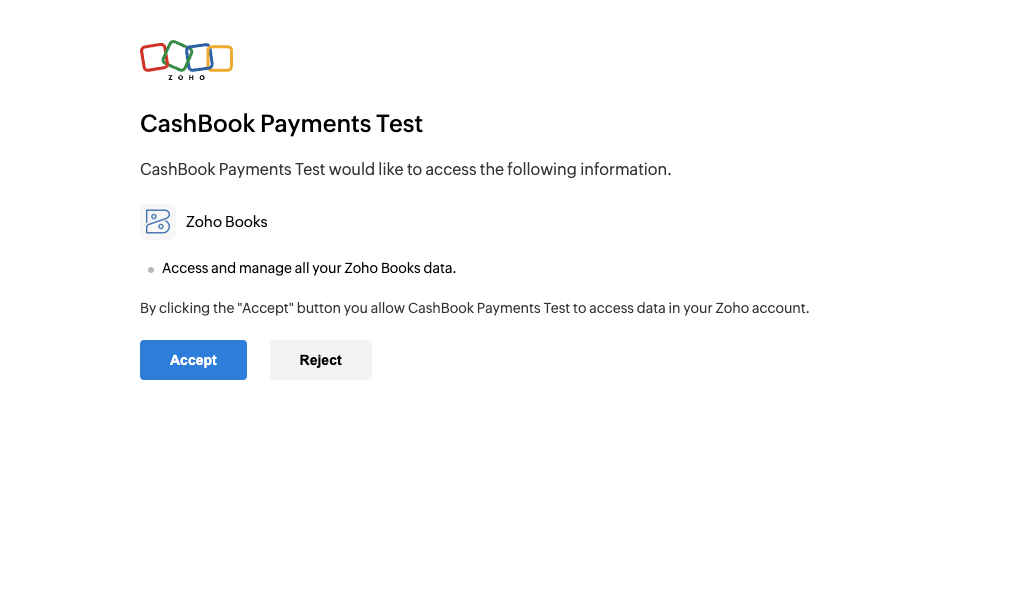Select the Access and manage permission line
1024x592 pixels.
(309, 268)
